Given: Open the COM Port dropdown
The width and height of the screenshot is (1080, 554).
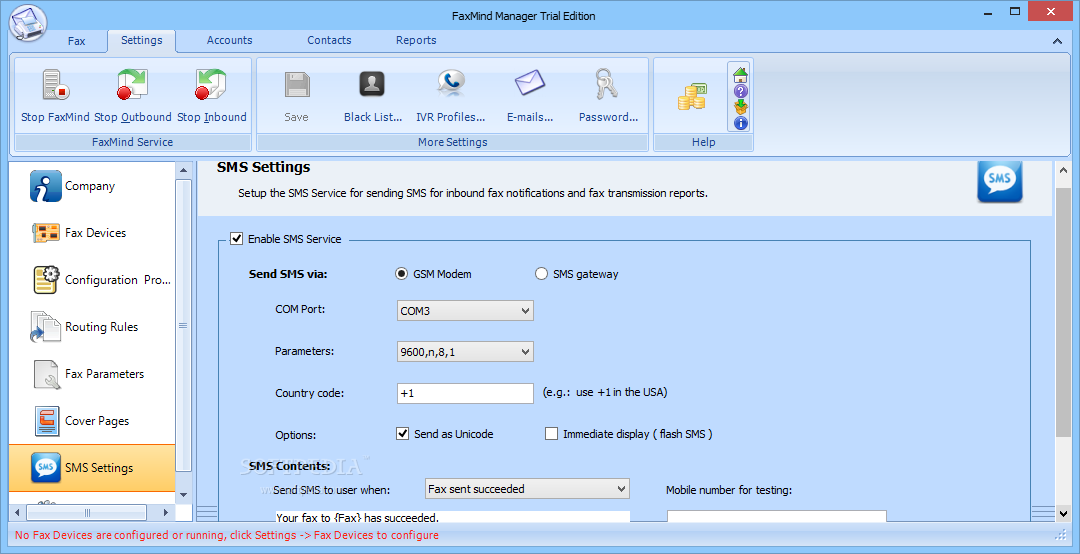Looking at the screenshot, I should pyautogui.click(x=465, y=311).
